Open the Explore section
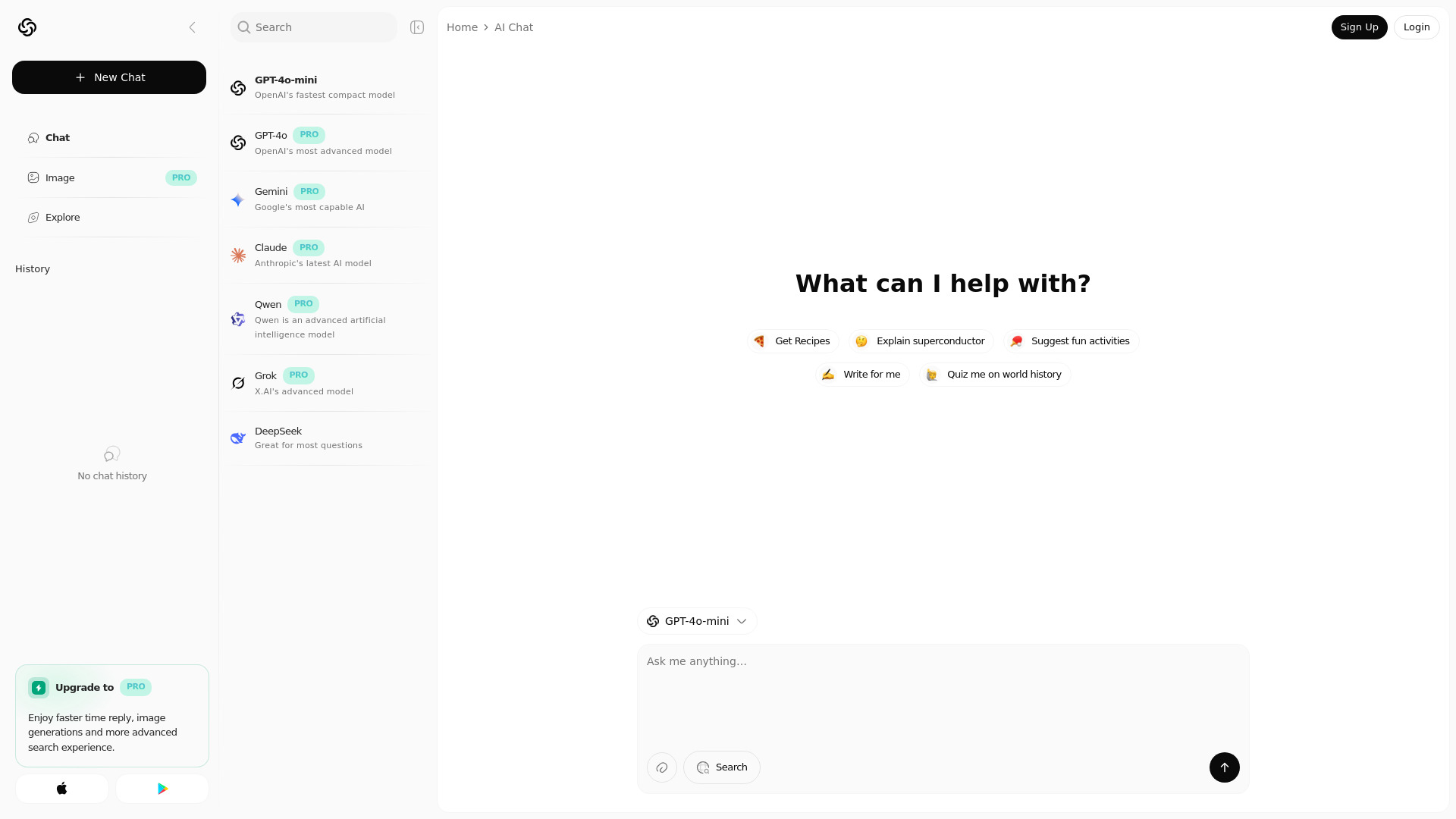 click(x=62, y=218)
